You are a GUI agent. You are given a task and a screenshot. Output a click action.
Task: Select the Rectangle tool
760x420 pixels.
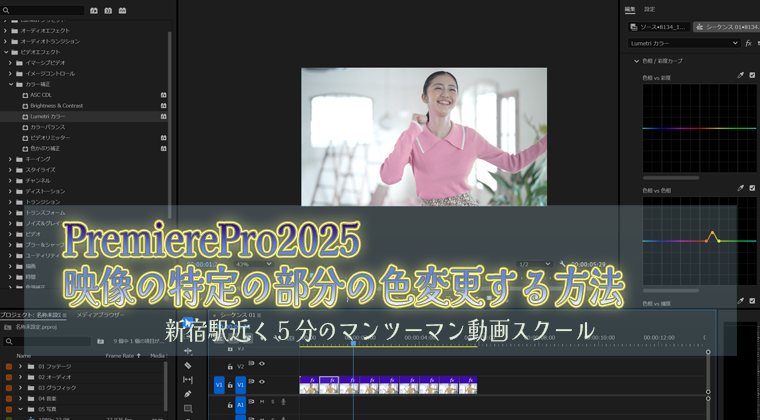(188, 409)
